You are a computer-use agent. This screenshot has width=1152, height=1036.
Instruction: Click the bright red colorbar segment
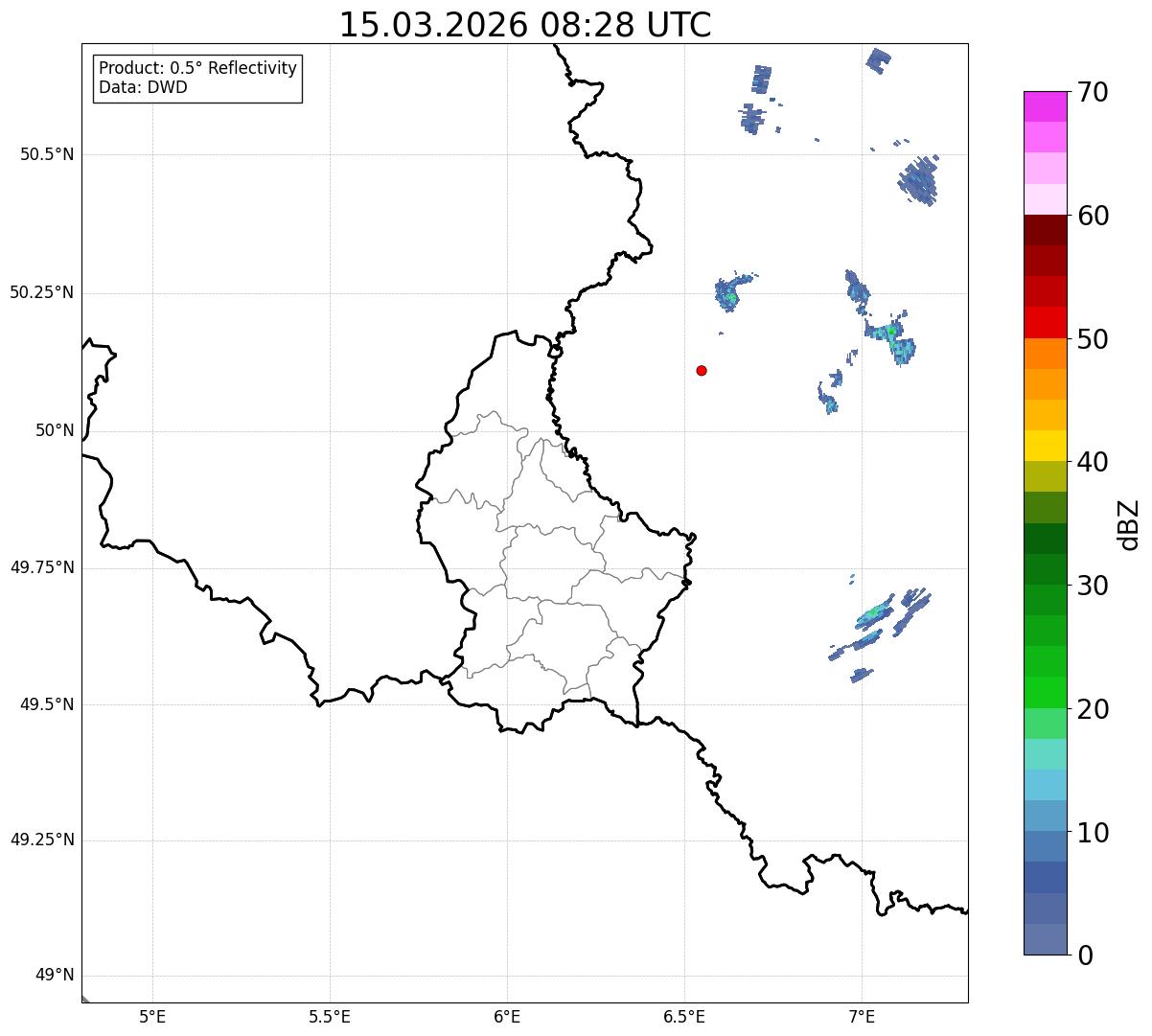[1045, 323]
